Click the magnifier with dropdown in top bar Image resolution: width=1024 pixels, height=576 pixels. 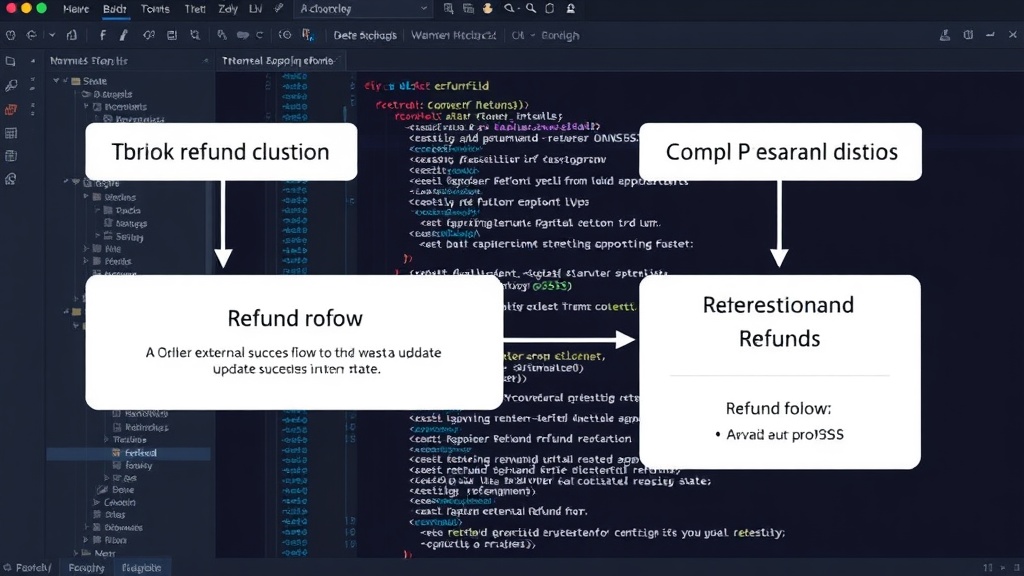(510, 8)
